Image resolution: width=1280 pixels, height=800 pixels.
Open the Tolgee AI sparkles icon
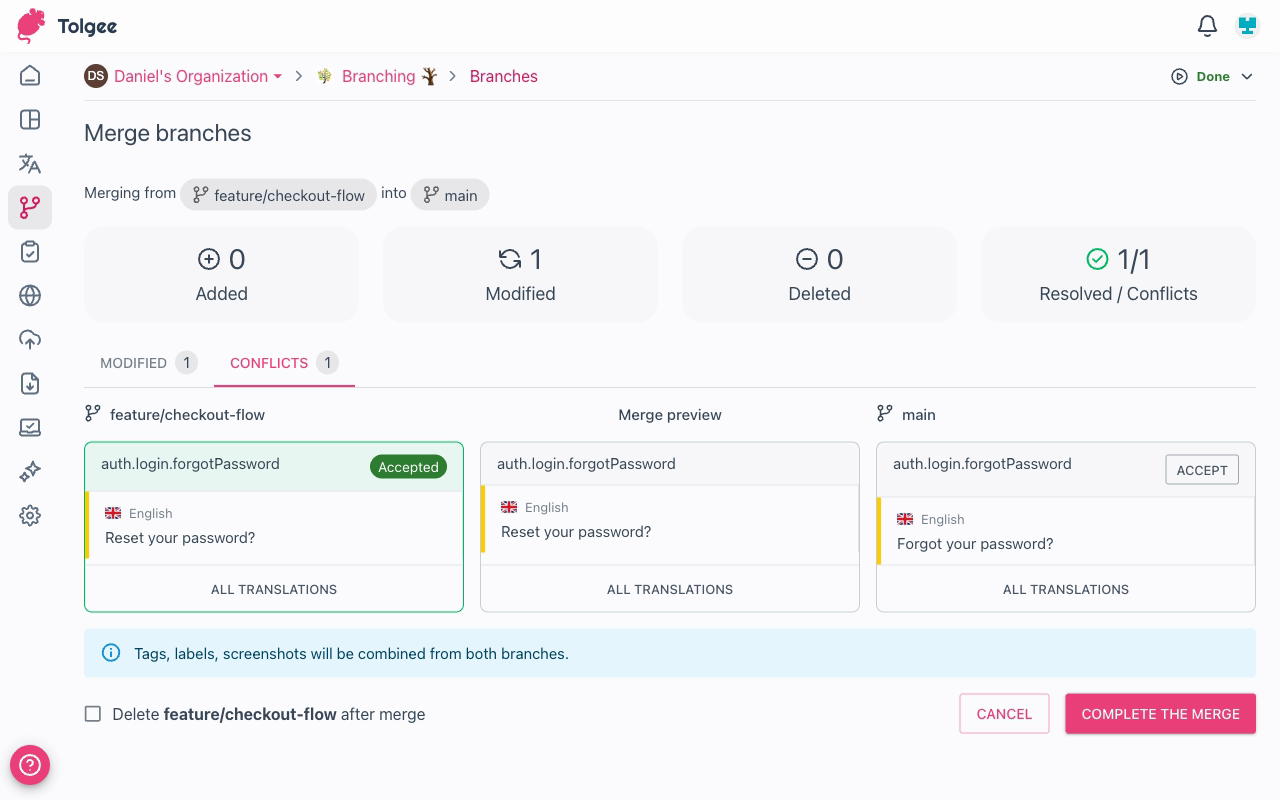coord(29,471)
